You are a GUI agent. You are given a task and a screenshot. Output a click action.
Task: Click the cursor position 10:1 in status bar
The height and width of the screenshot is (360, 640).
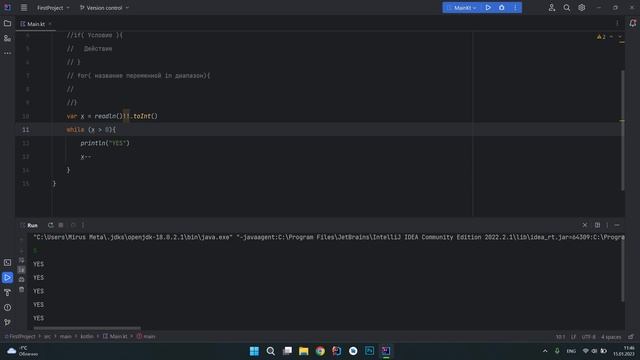(x=560, y=337)
